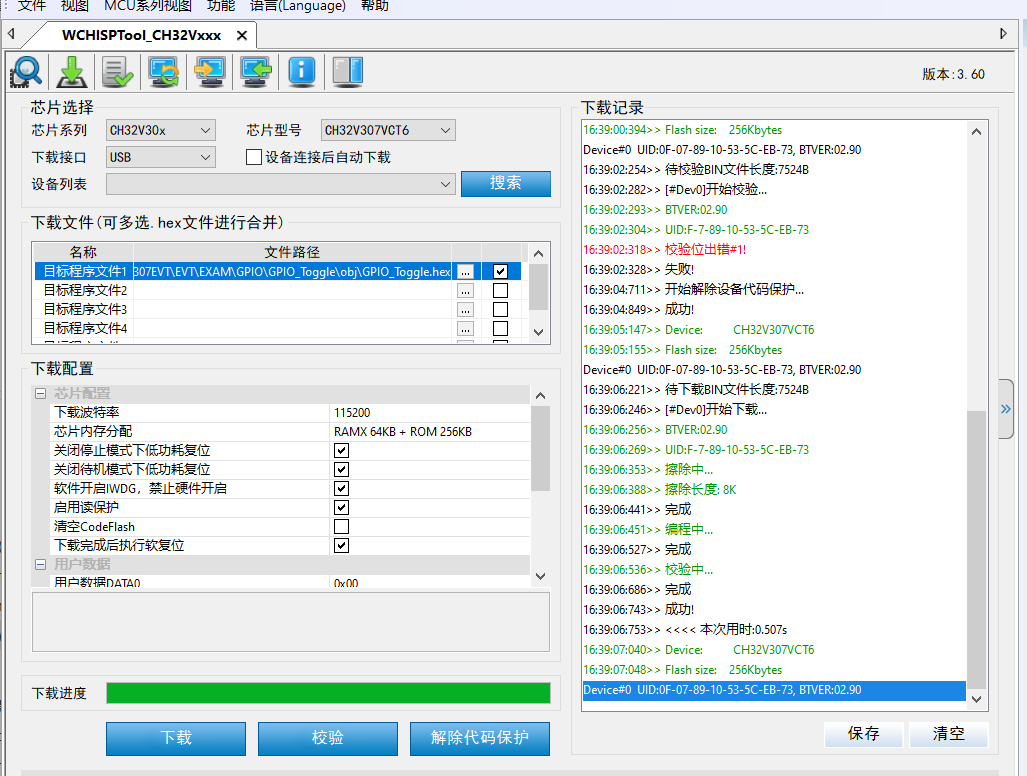The width and height of the screenshot is (1027, 776).
Task: Click the green arrow download toolbar icon
Action: coord(72,72)
